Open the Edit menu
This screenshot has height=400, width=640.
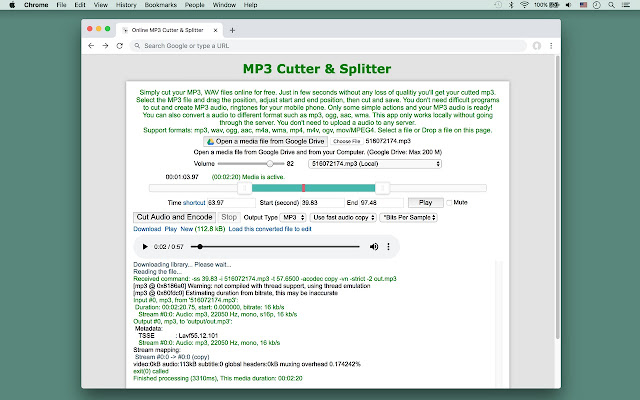(80, 5)
